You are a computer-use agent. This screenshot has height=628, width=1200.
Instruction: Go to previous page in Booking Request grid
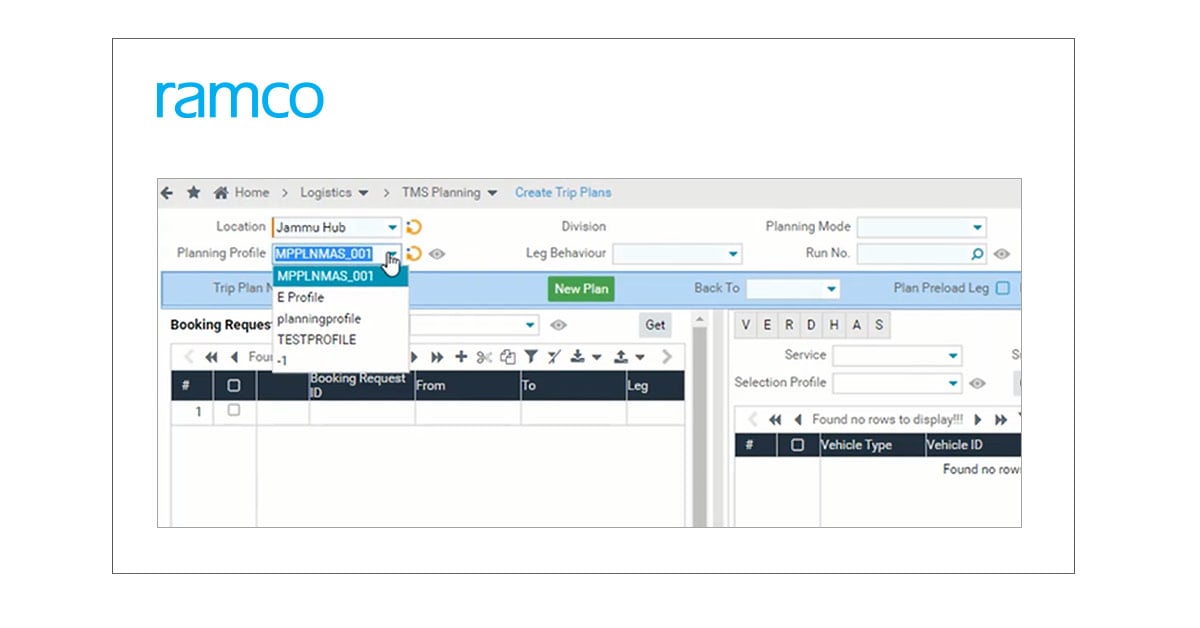[x=234, y=357]
